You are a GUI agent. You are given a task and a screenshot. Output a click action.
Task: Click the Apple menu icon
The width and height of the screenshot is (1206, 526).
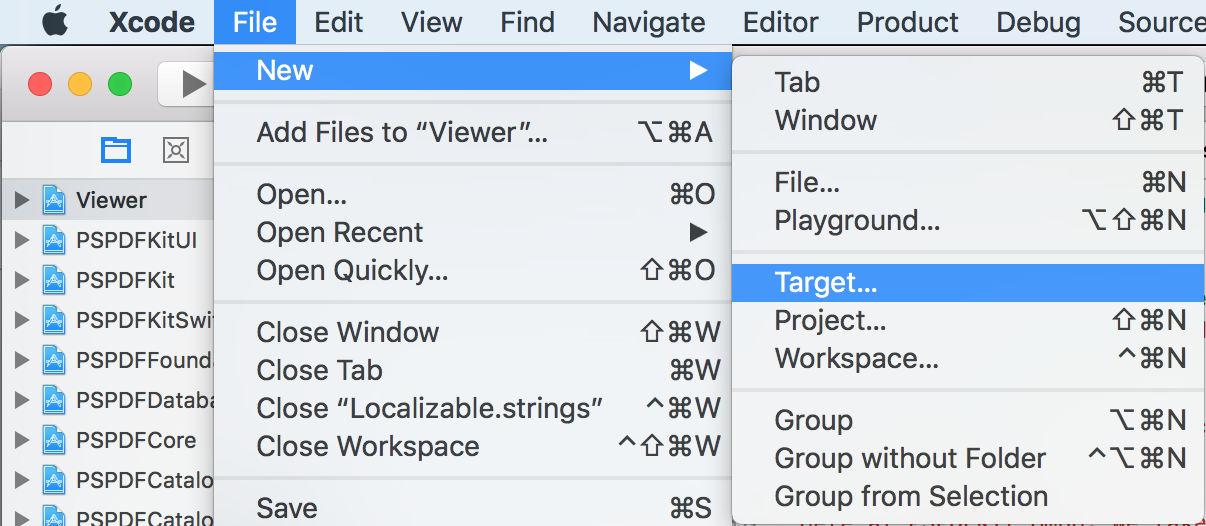tap(54, 22)
